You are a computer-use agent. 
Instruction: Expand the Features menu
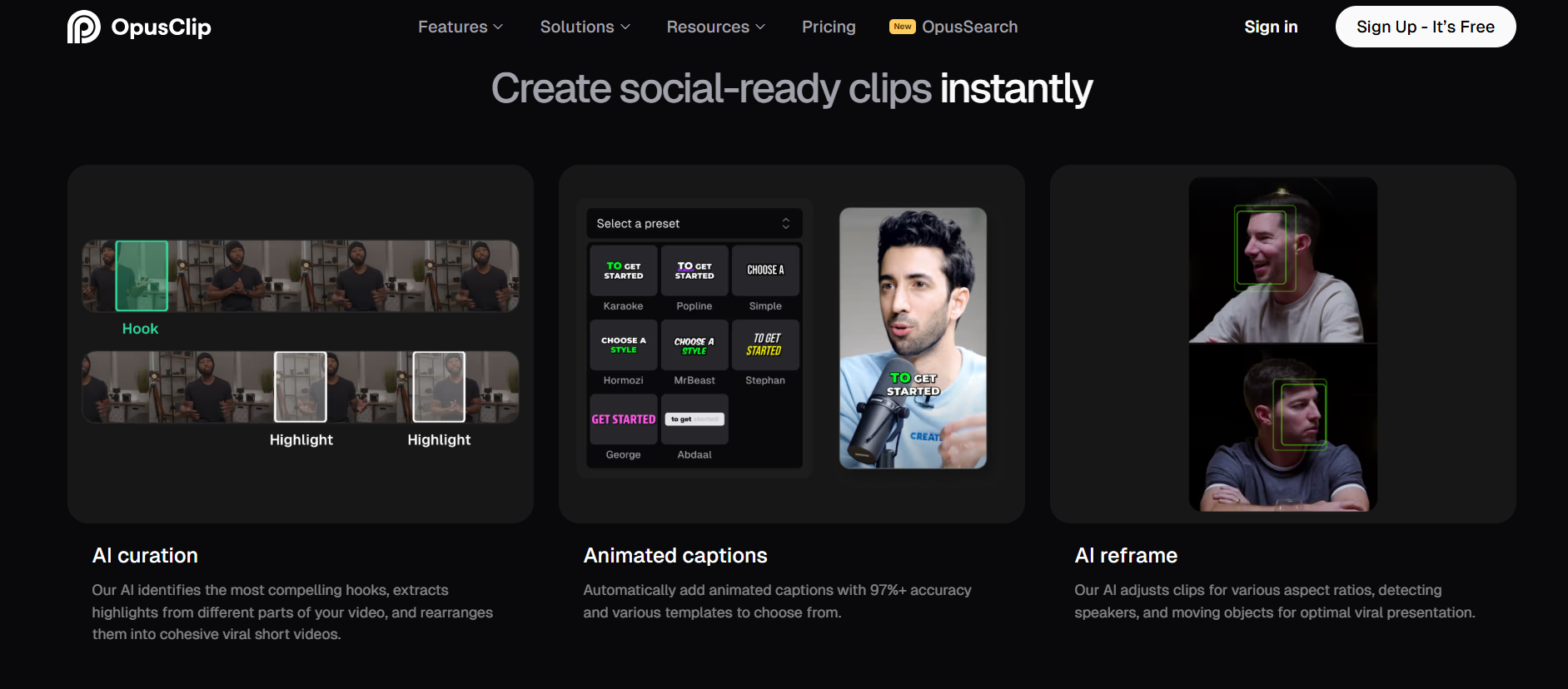[460, 27]
